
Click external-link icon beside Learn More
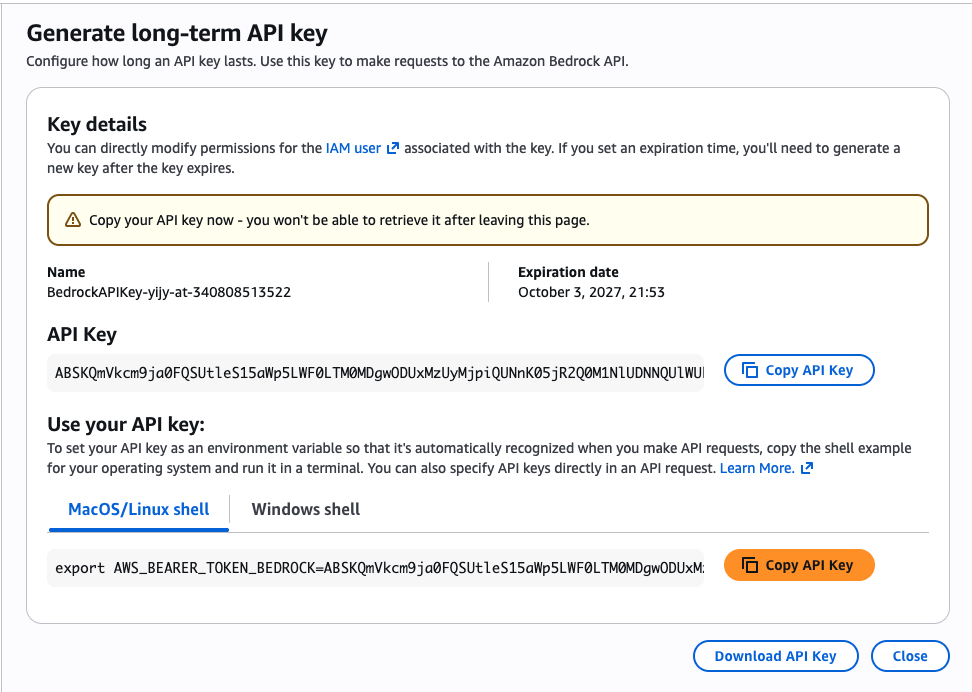[806, 468]
